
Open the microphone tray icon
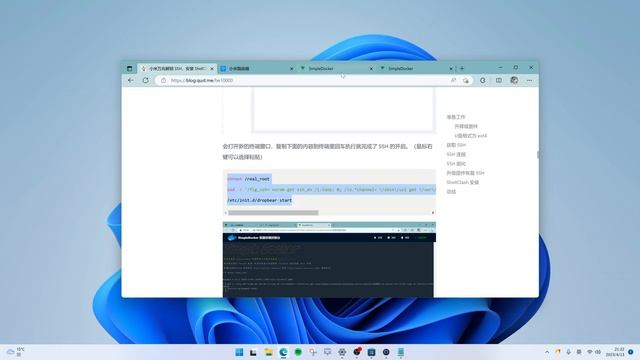point(568,352)
